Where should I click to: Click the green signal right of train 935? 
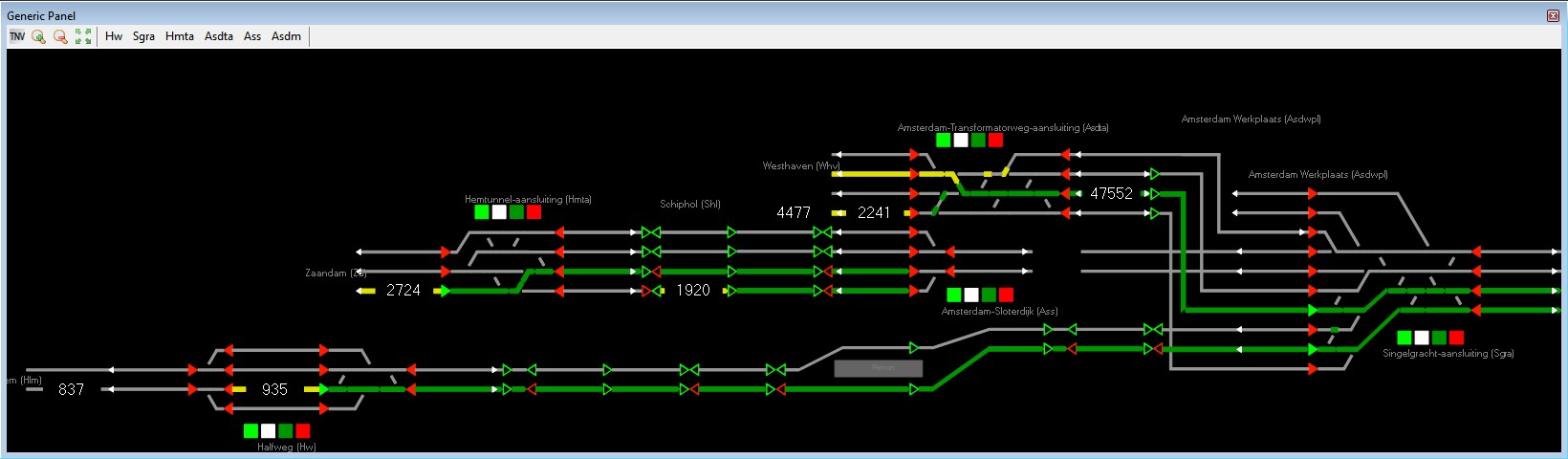click(x=324, y=389)
